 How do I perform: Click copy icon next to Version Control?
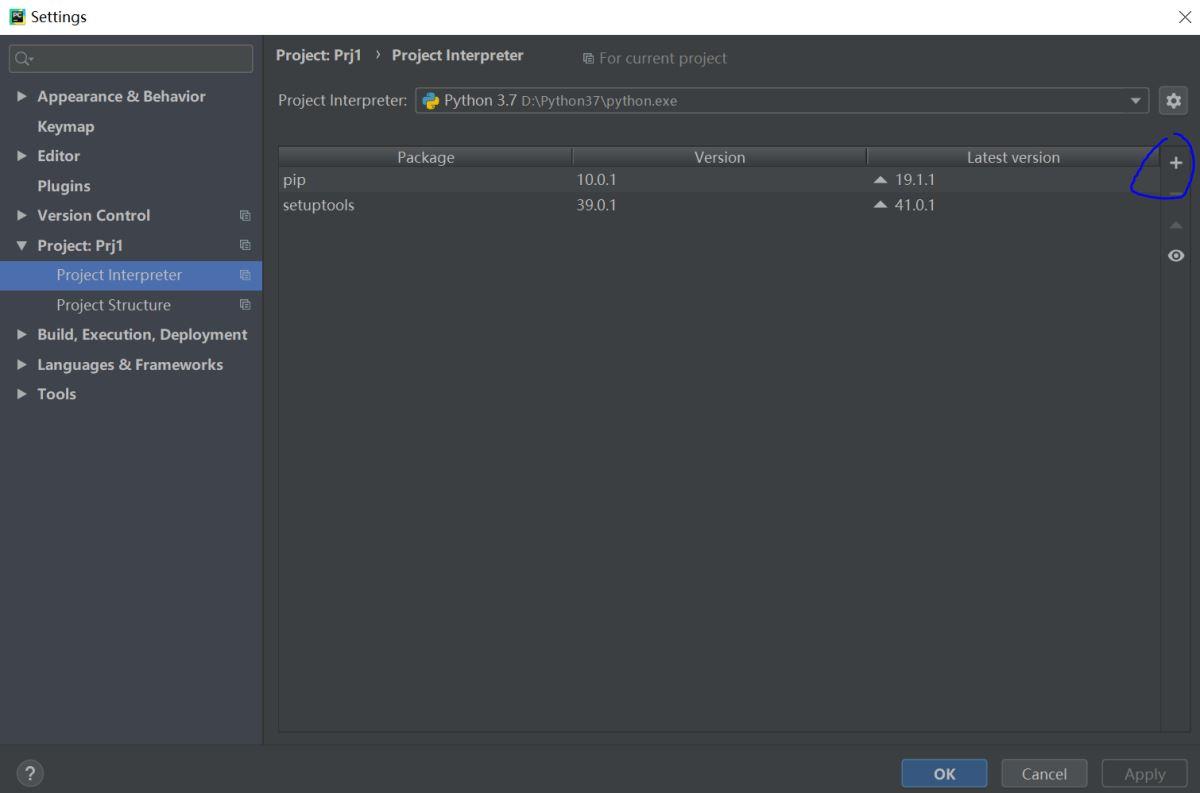pyautogui.click(x=245, y=216)
